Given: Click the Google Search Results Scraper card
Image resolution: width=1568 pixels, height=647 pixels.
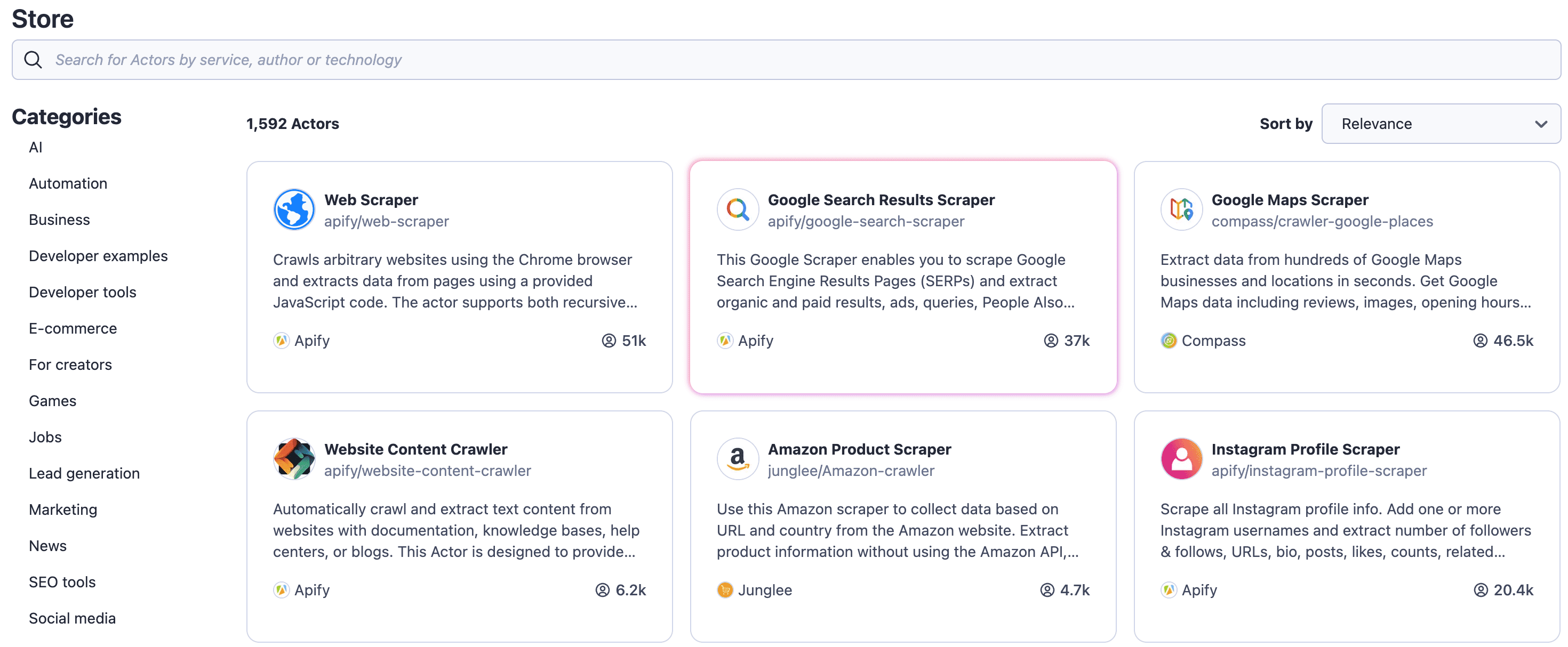Looking at the screenshot, I should tap(903, 277).
